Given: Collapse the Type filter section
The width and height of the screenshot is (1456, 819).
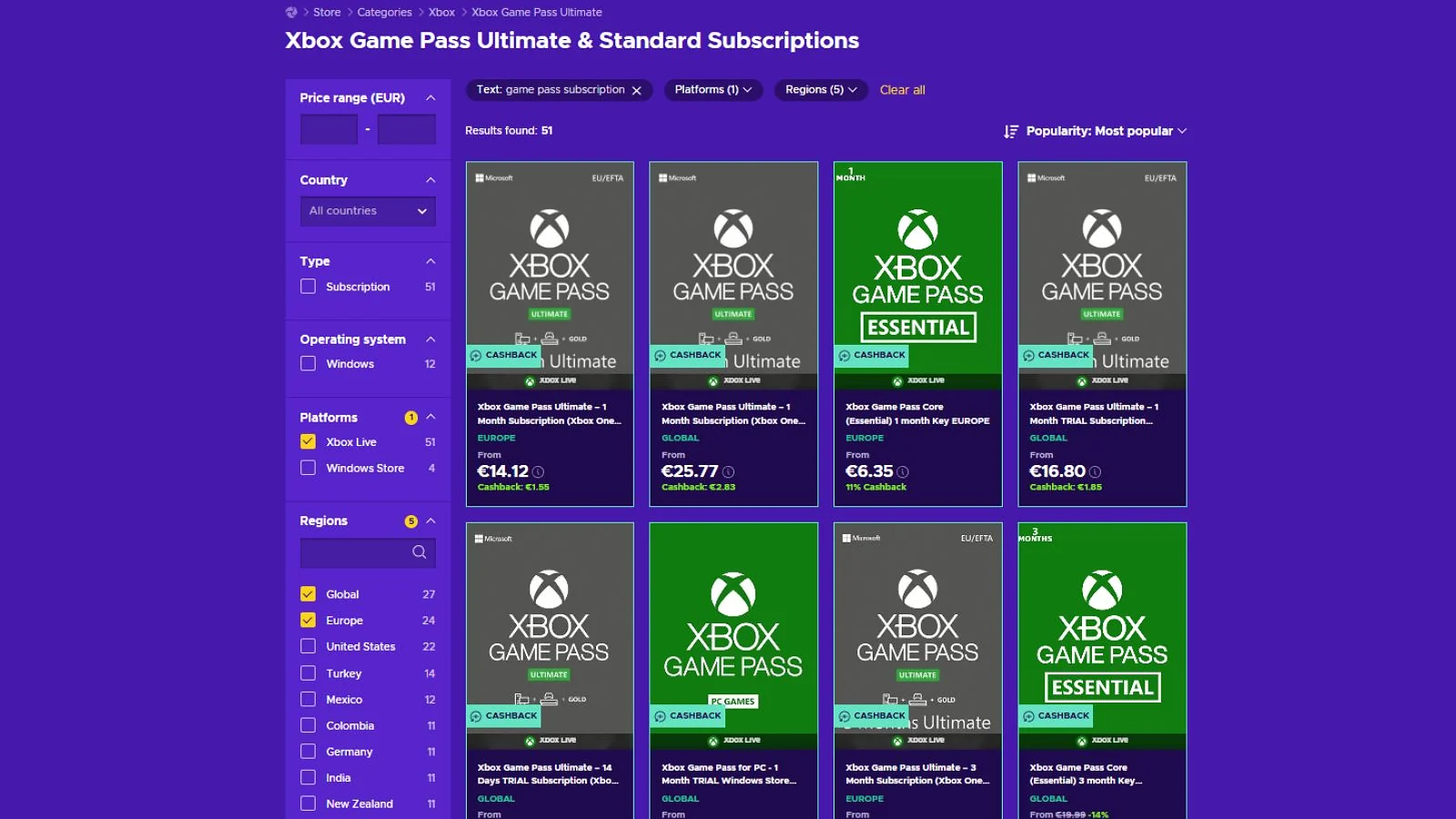Looking at the screenshot, I should pos(431,261).
